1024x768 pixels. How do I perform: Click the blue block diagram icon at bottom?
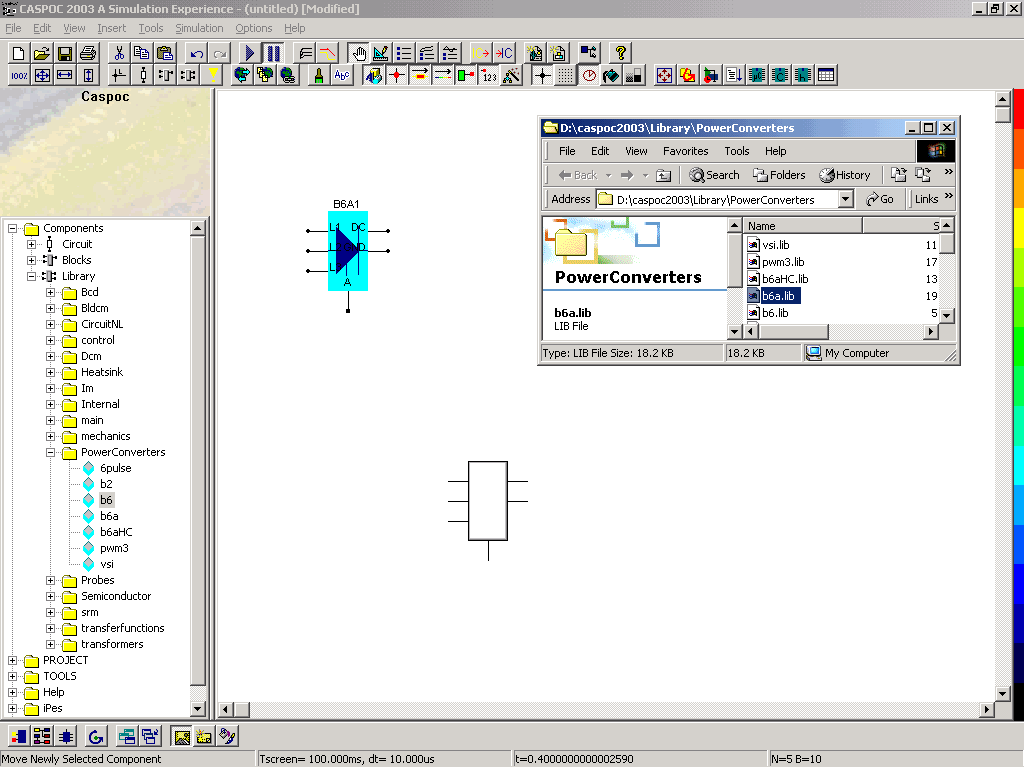pyautogui.click(x=19, y=737)
